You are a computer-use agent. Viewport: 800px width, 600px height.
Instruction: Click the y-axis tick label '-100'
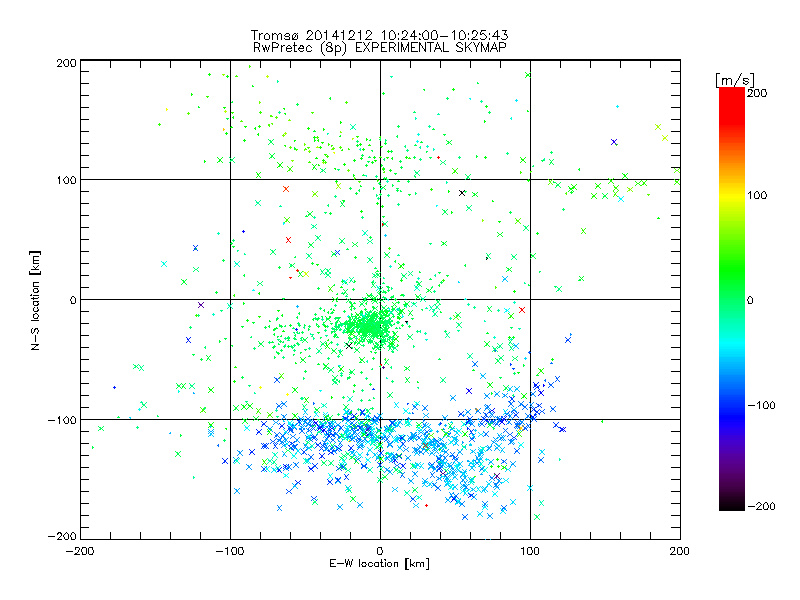pyautogui.click(x=62, y=420)
